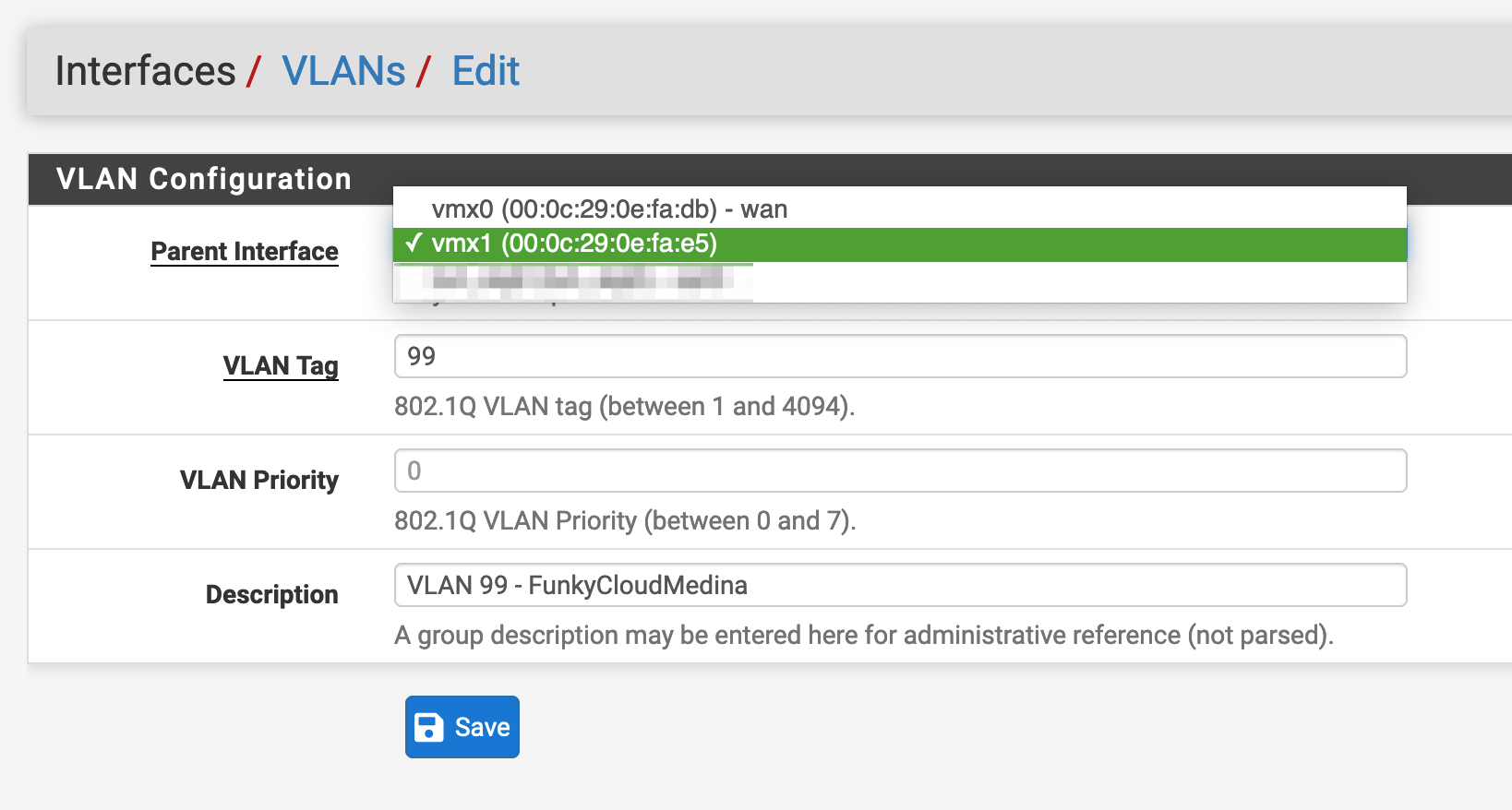The image size is (1512, 810).
Task: Open the VLANs breadcrumb link
Action: (343, 71)
